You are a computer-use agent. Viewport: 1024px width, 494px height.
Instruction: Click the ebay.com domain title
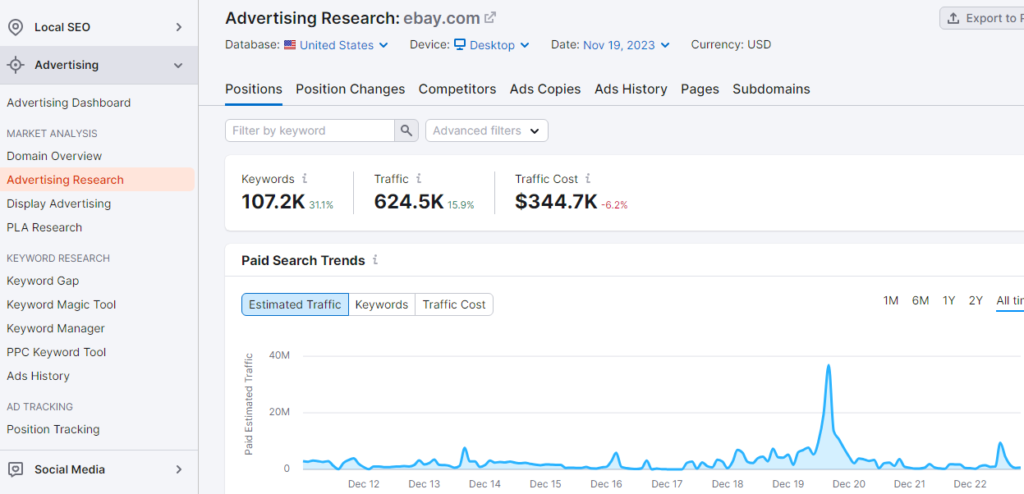pos(441,18)
